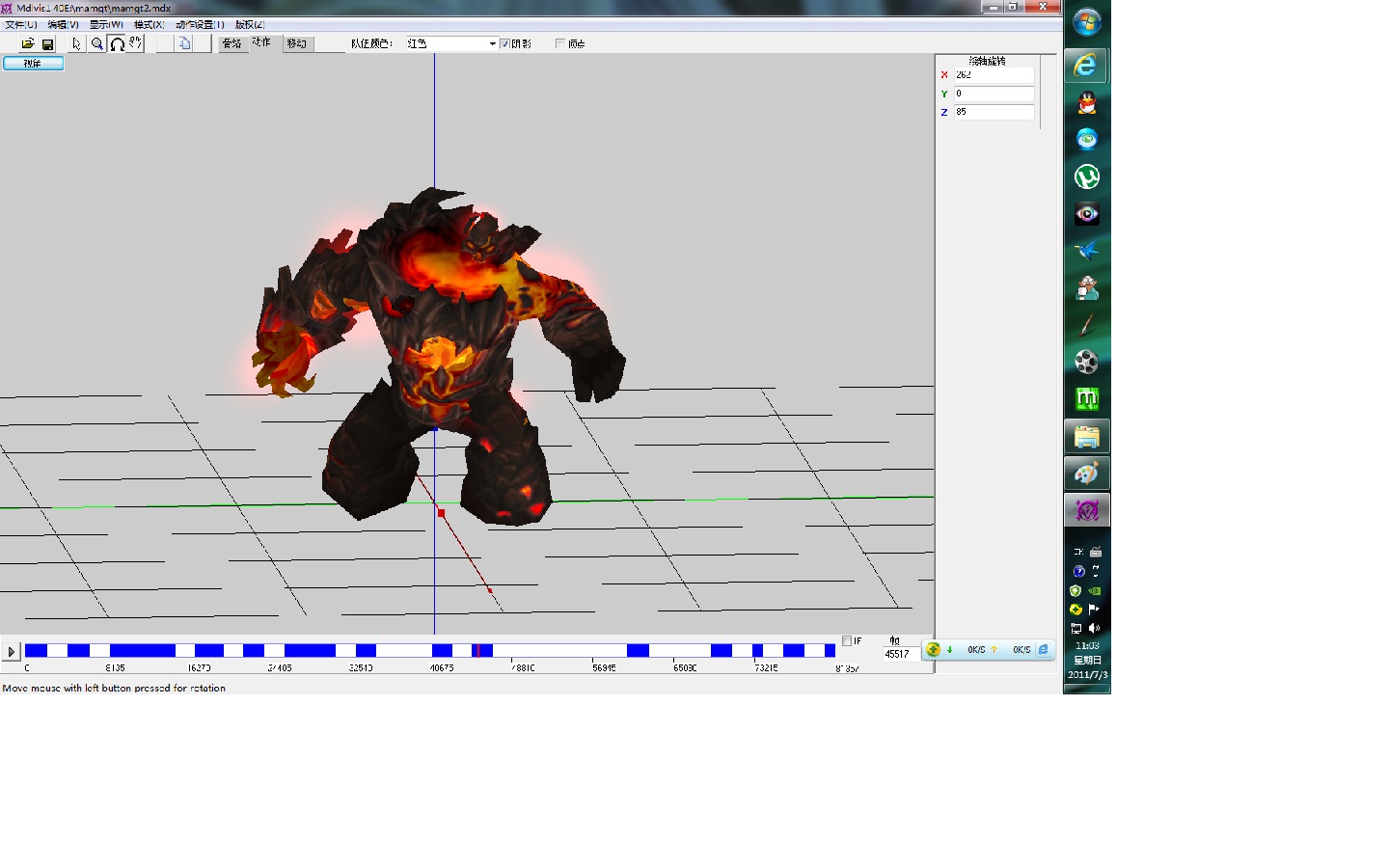Click the volume speaker tray icon
The image size is (1389, 868).
tap(1095, 629)
